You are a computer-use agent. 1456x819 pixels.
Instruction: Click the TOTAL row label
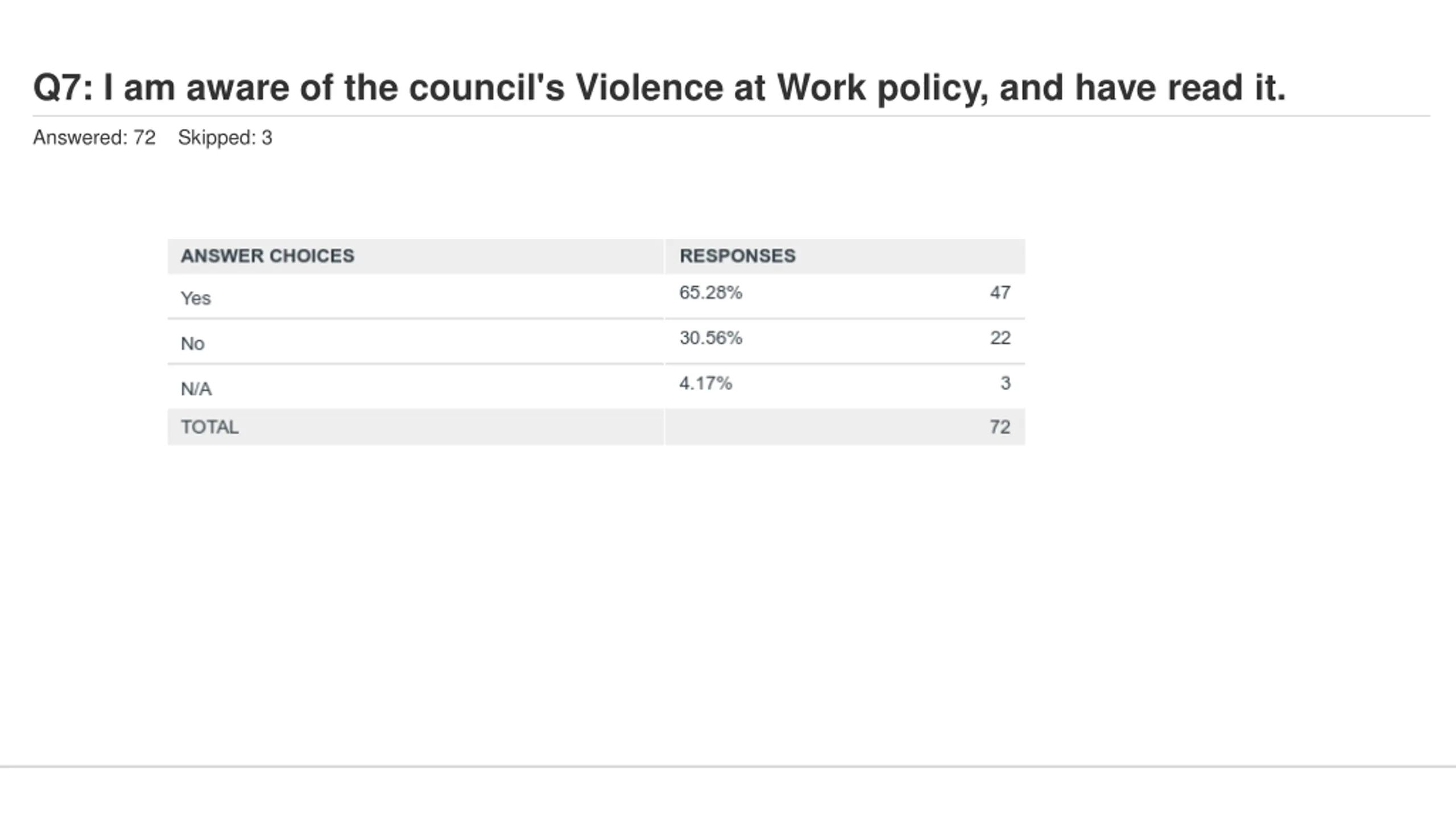(x=210, y=427)
